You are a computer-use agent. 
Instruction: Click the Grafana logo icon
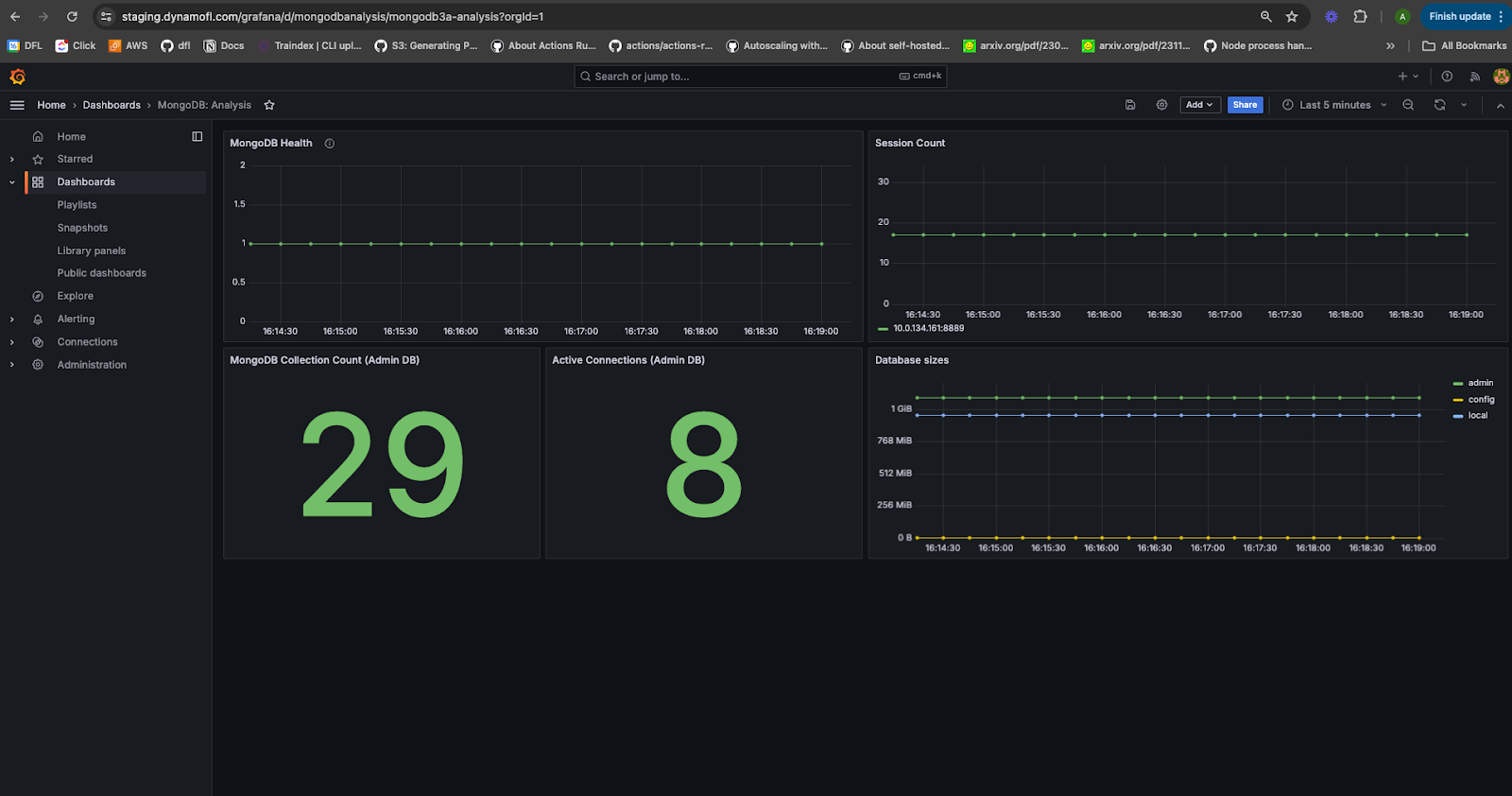(17, 77)
